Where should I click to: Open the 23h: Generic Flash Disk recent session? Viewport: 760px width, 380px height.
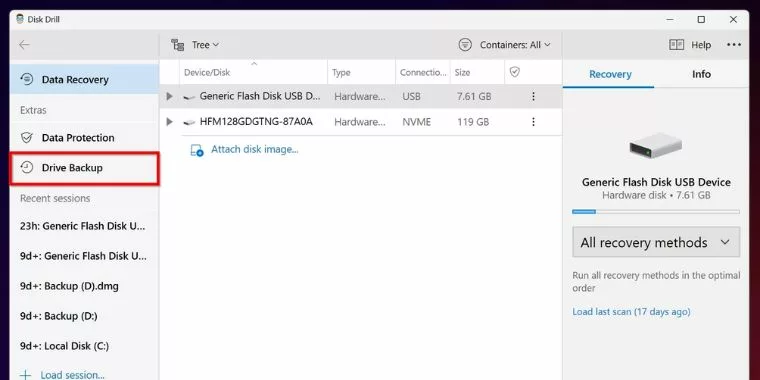click(x=83, y=226)
